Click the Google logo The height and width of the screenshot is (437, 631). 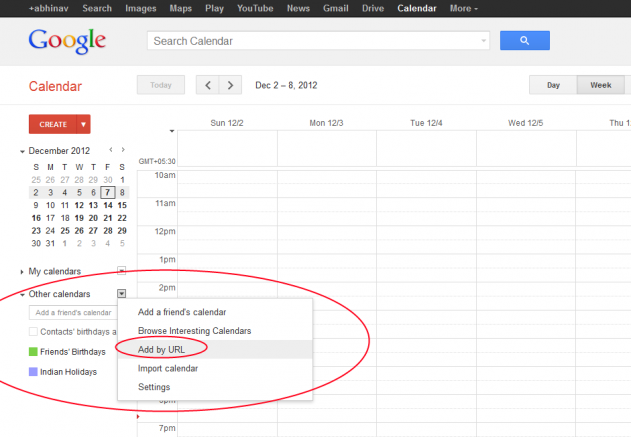point(67,41)
